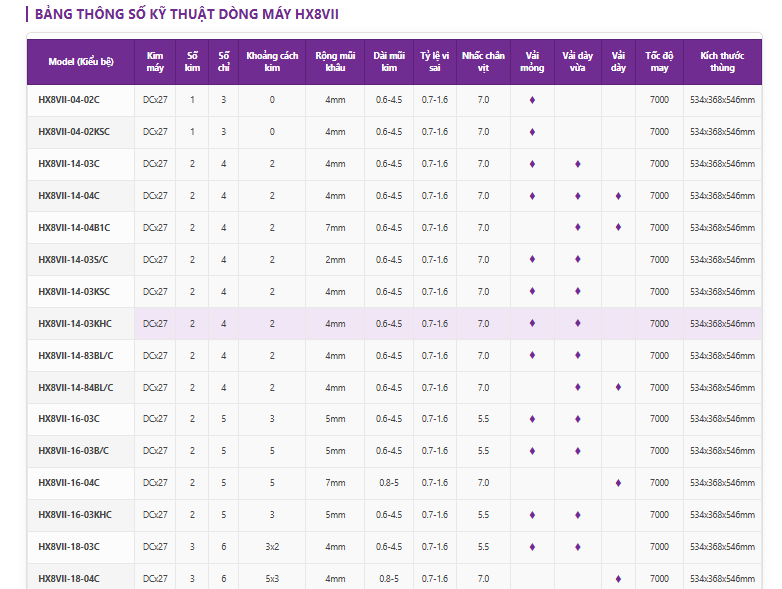Click the Vải dày diamond for HX8VII-18-04C
The image size is (782, 589).
pyautogui.click(x=618, y=579)
